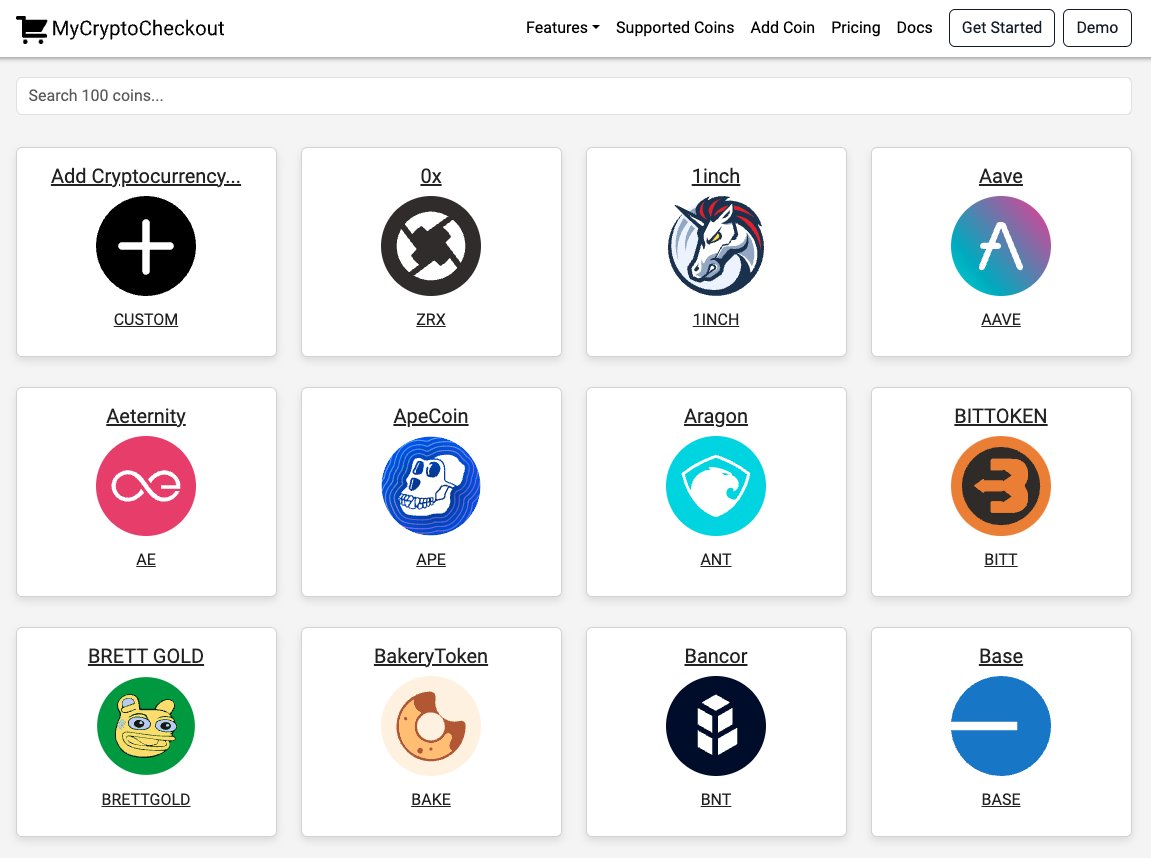Open the Add Cryptocurrency... title link
The width and height of the screenshot is (1151, 858).
pos(146,176)
